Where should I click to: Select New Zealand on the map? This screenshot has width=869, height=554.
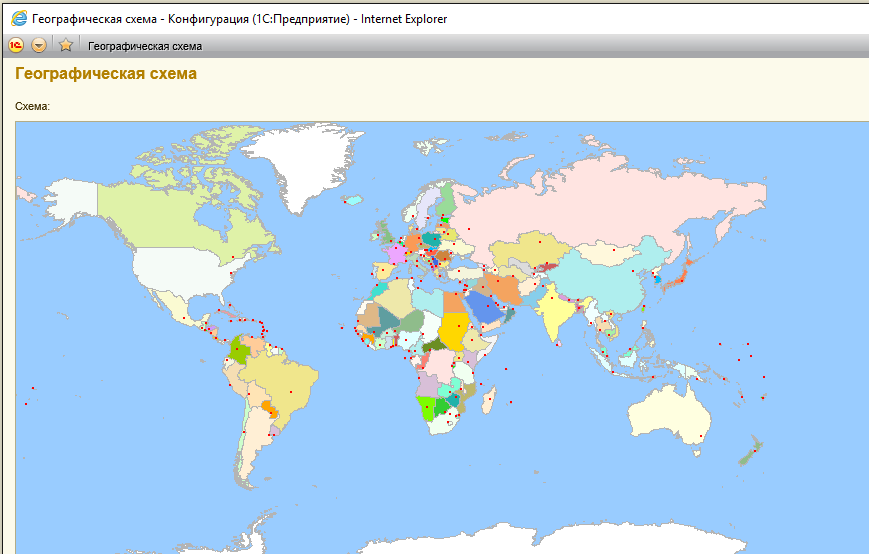pyautogui.click(x=750, y=450)
